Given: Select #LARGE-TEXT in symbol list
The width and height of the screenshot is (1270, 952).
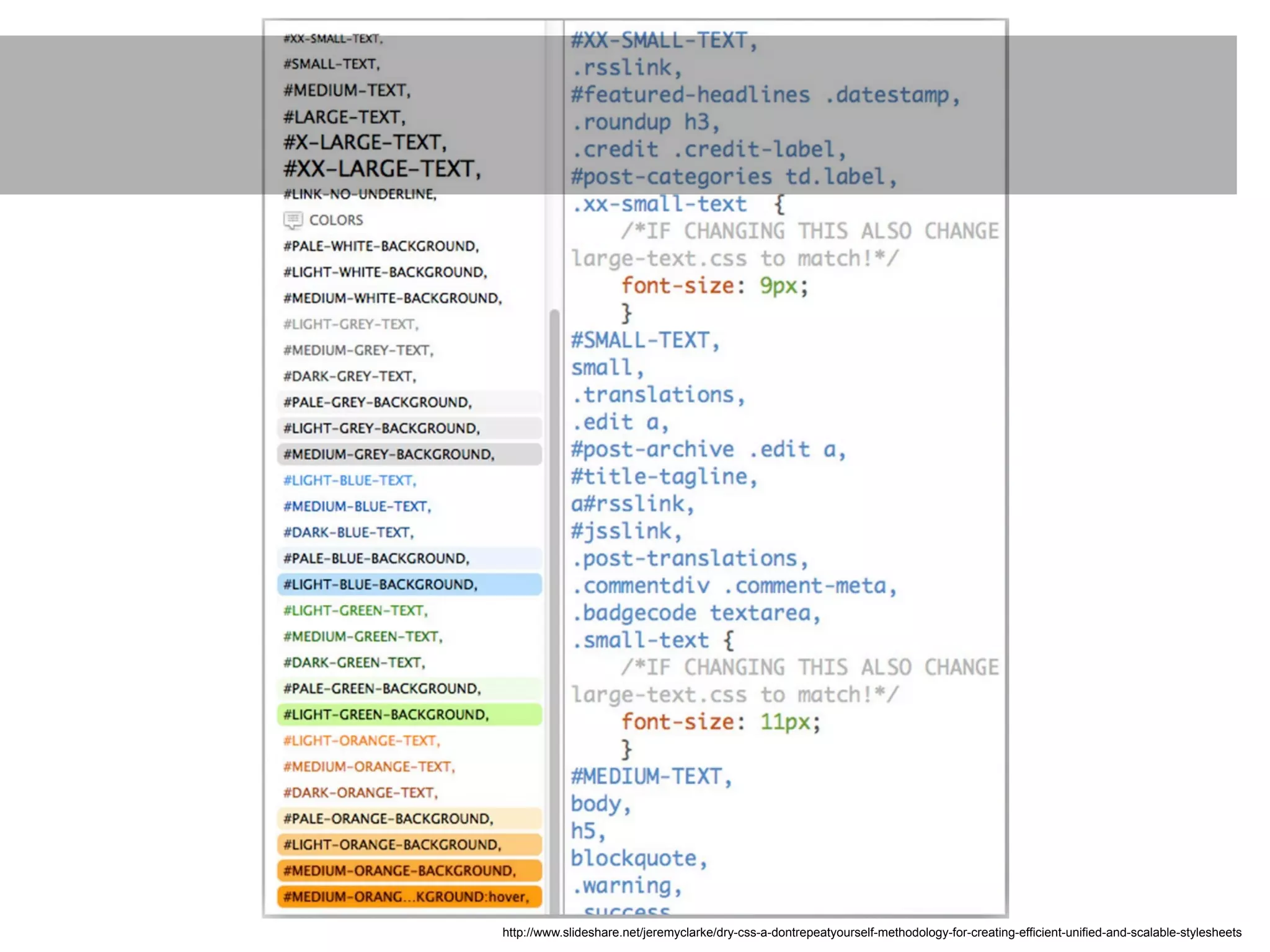Looking at the screenshot, I should (x=344, y=117).
